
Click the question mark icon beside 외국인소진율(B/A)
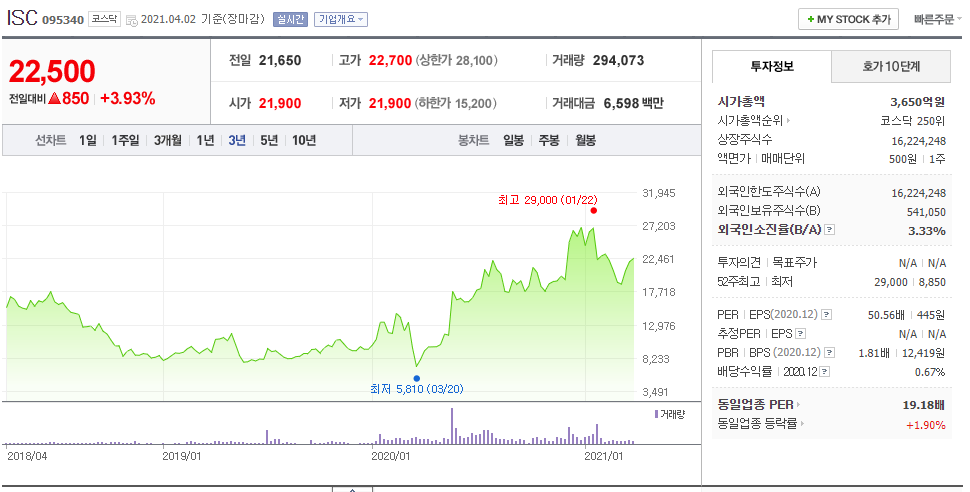click(830, 230)
